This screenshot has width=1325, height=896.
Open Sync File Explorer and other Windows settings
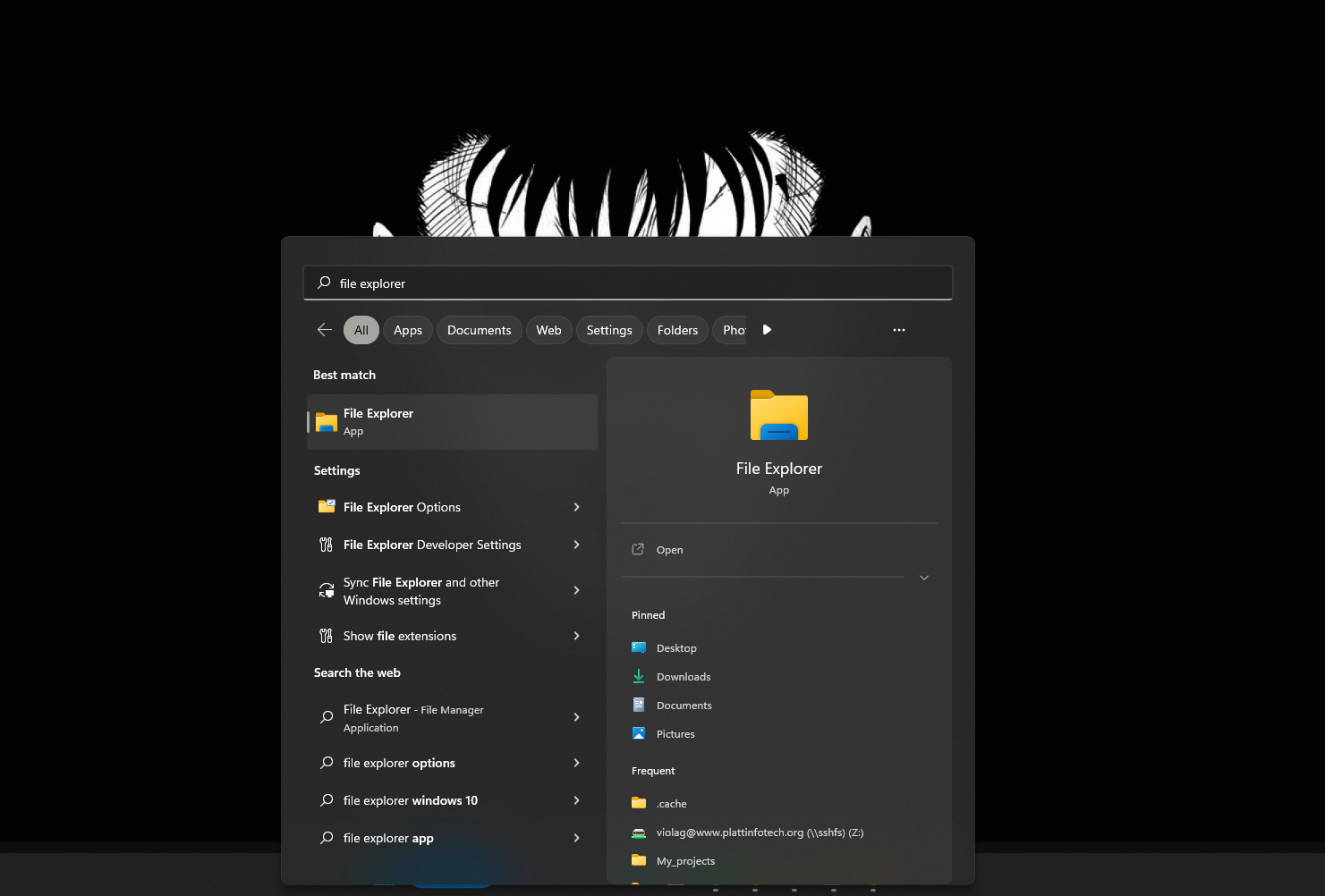point(452,590)
